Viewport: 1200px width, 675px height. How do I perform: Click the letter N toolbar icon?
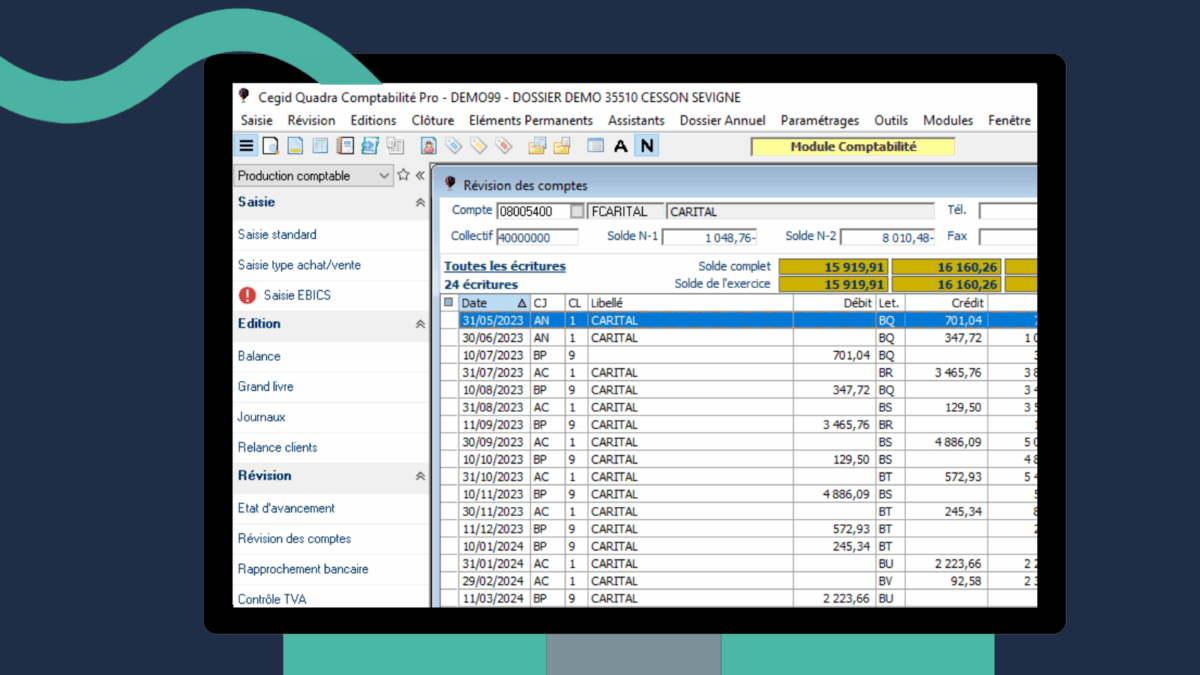(647, 146)
